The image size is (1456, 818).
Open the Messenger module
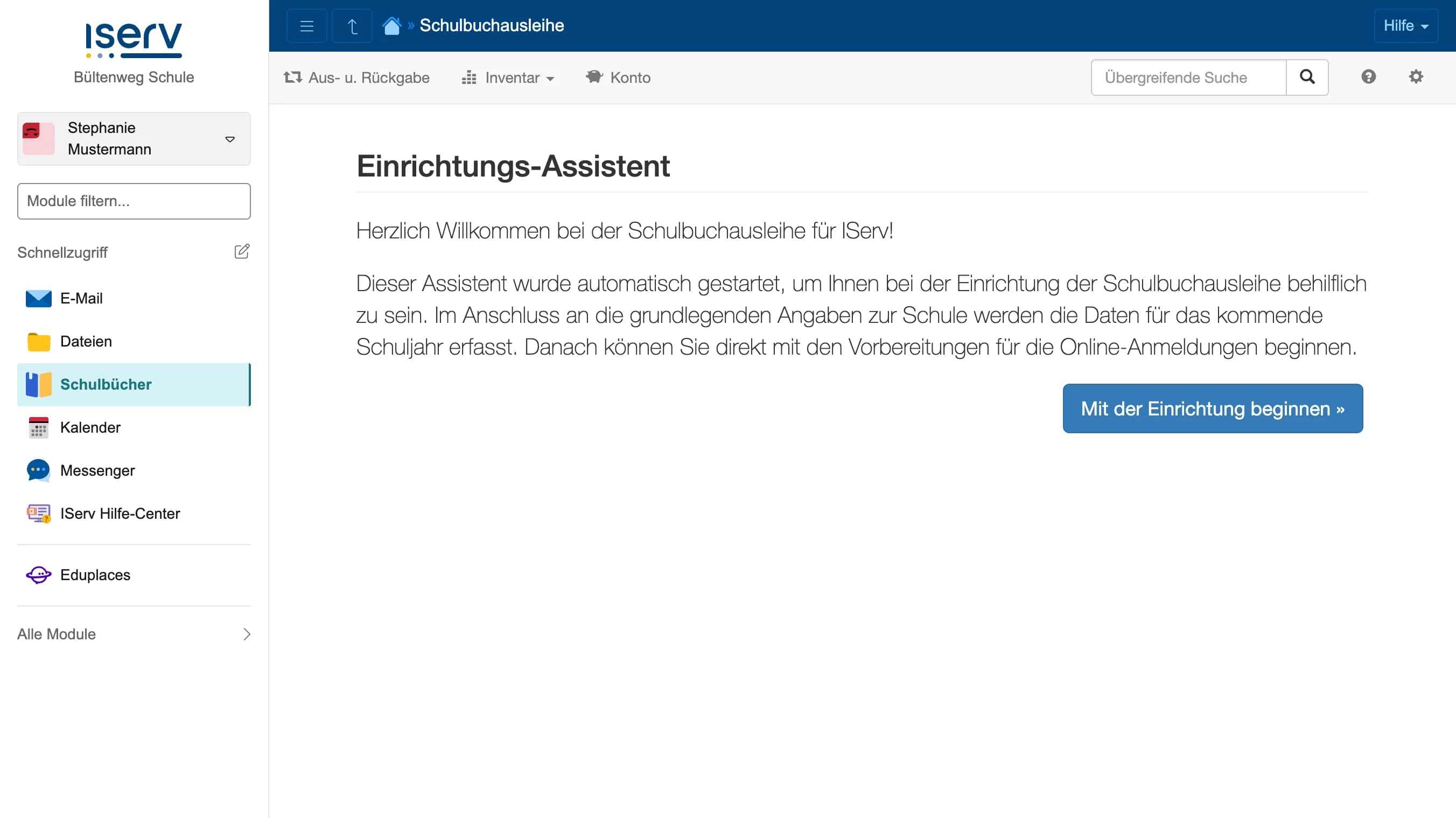[x=98, y=470]
